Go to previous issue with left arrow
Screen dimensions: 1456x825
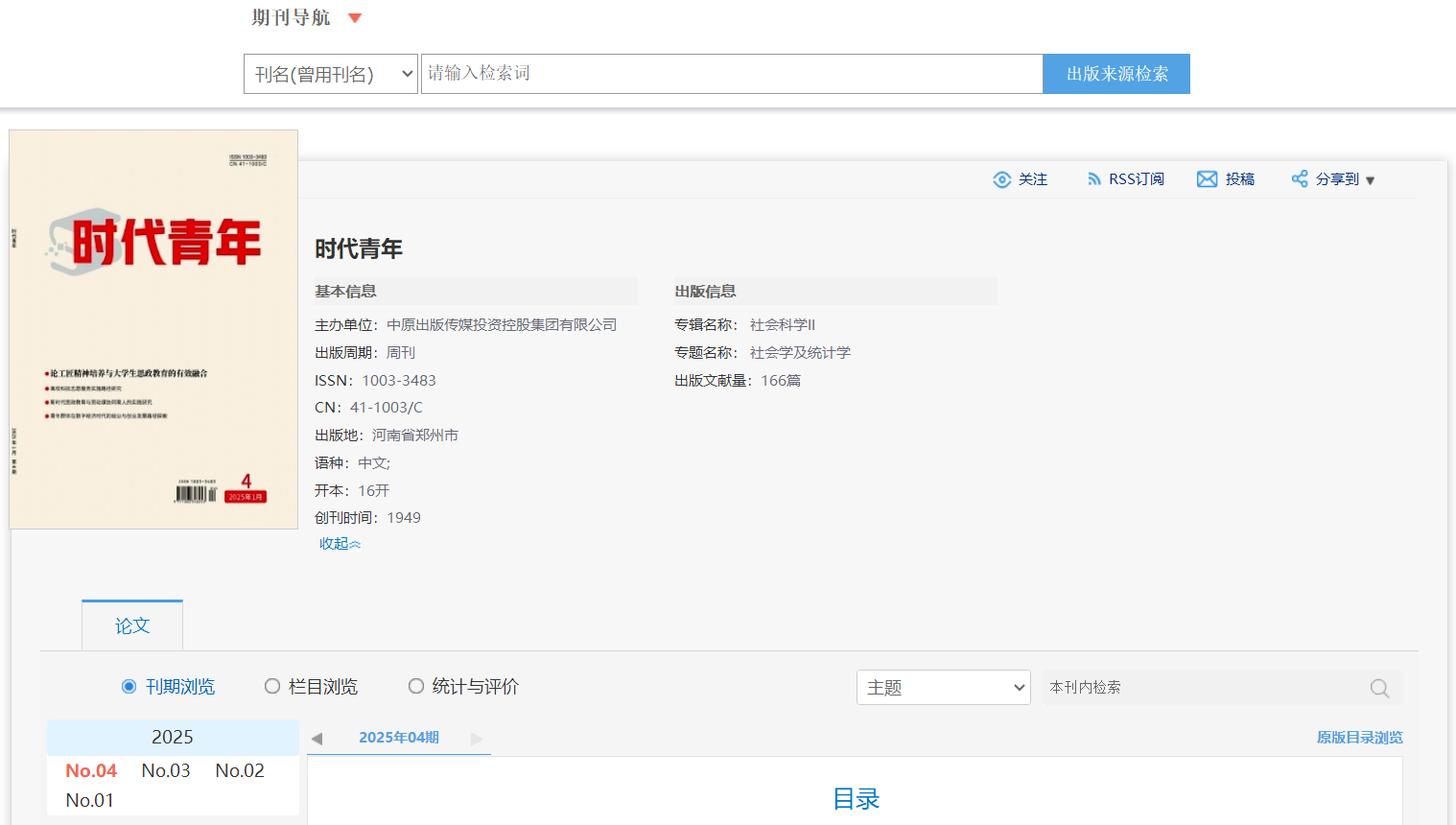(317, 739)
